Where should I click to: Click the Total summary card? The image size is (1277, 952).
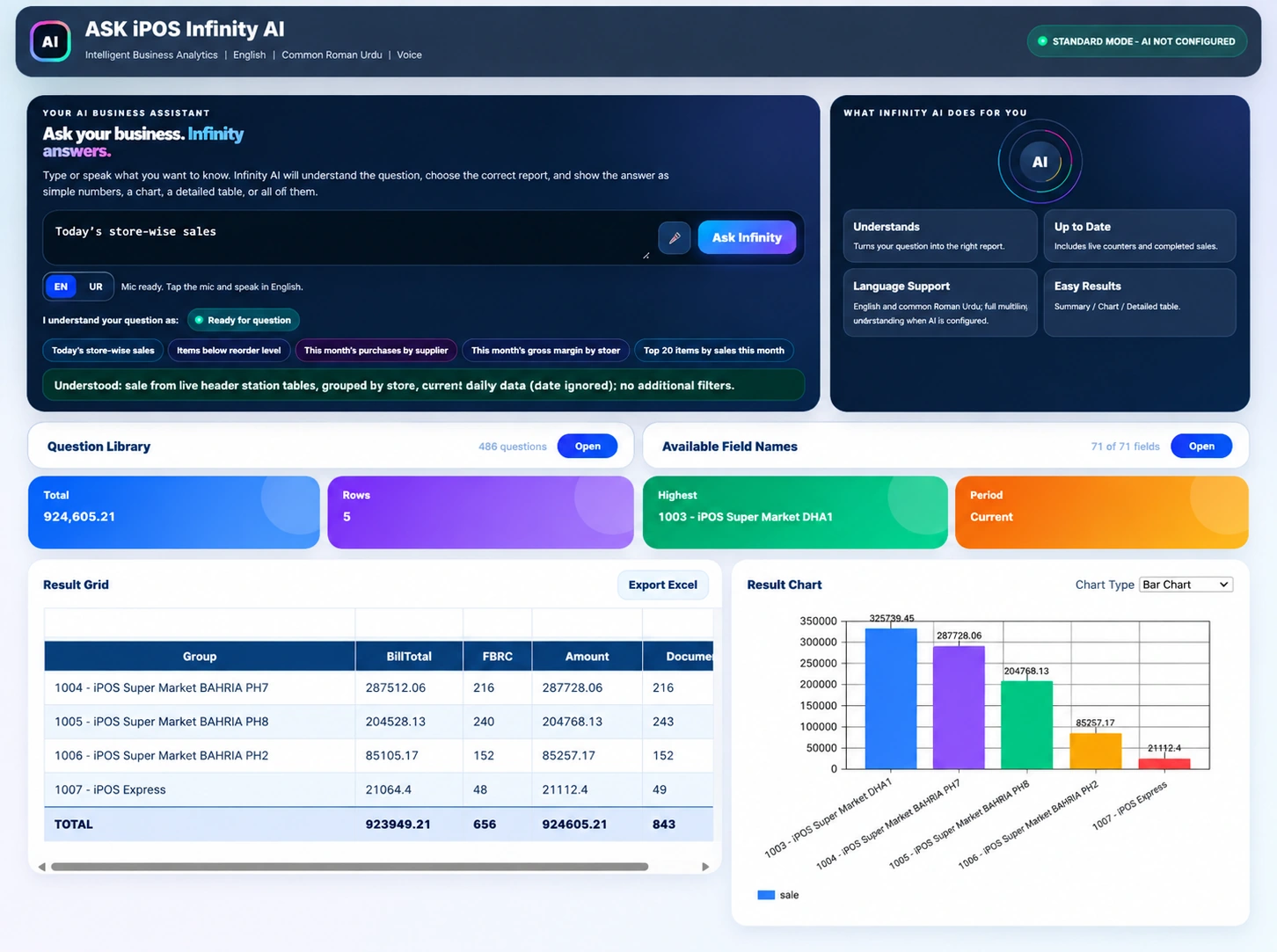[x=173, y=512]
